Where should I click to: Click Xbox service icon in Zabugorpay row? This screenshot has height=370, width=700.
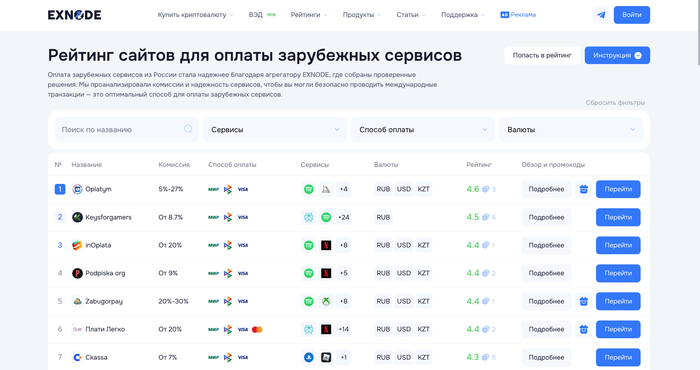[x=326, y=301]
